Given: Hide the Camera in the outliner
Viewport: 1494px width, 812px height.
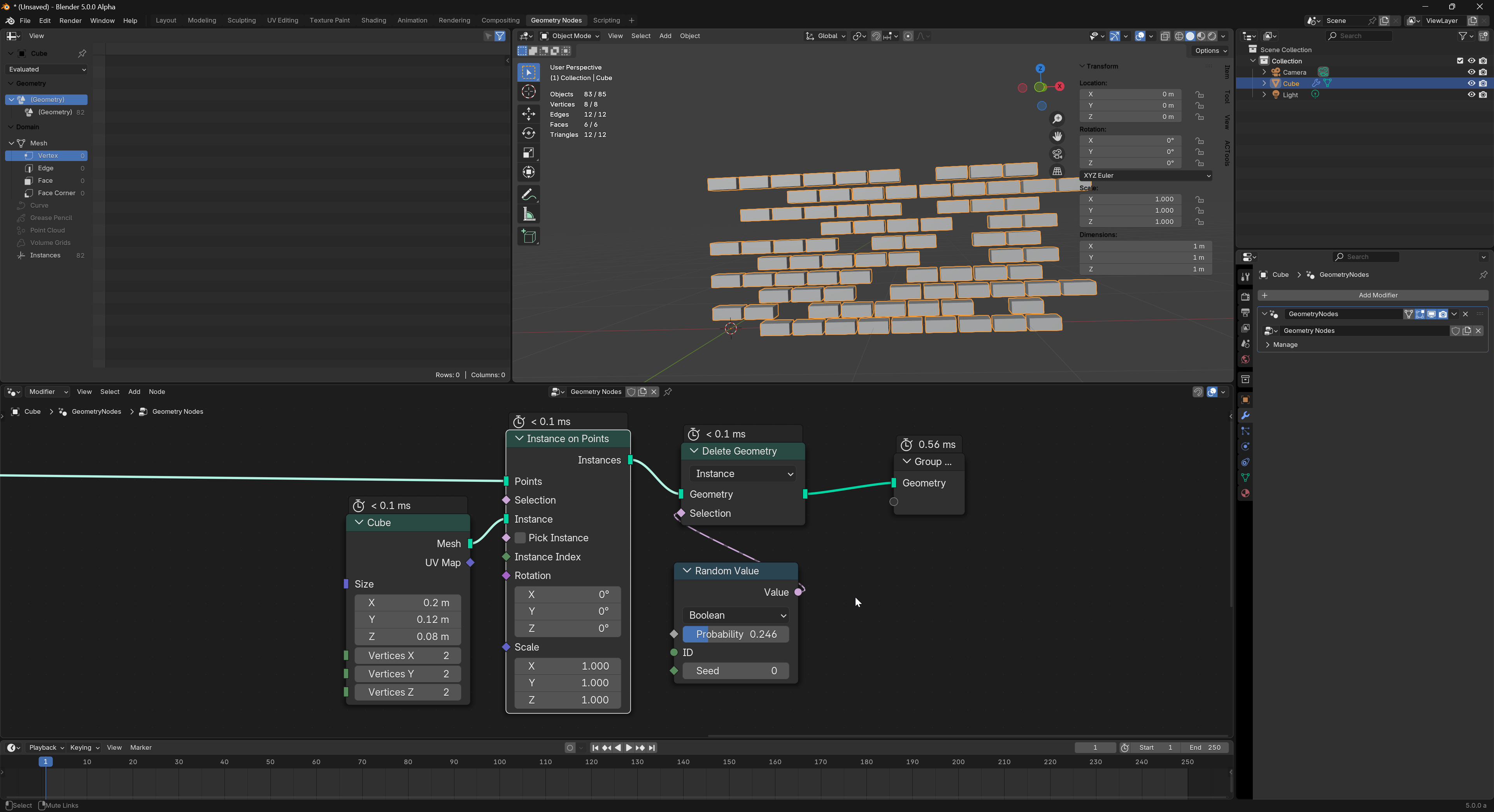Looking at the screenshot, I should [x=1471, y=72].
